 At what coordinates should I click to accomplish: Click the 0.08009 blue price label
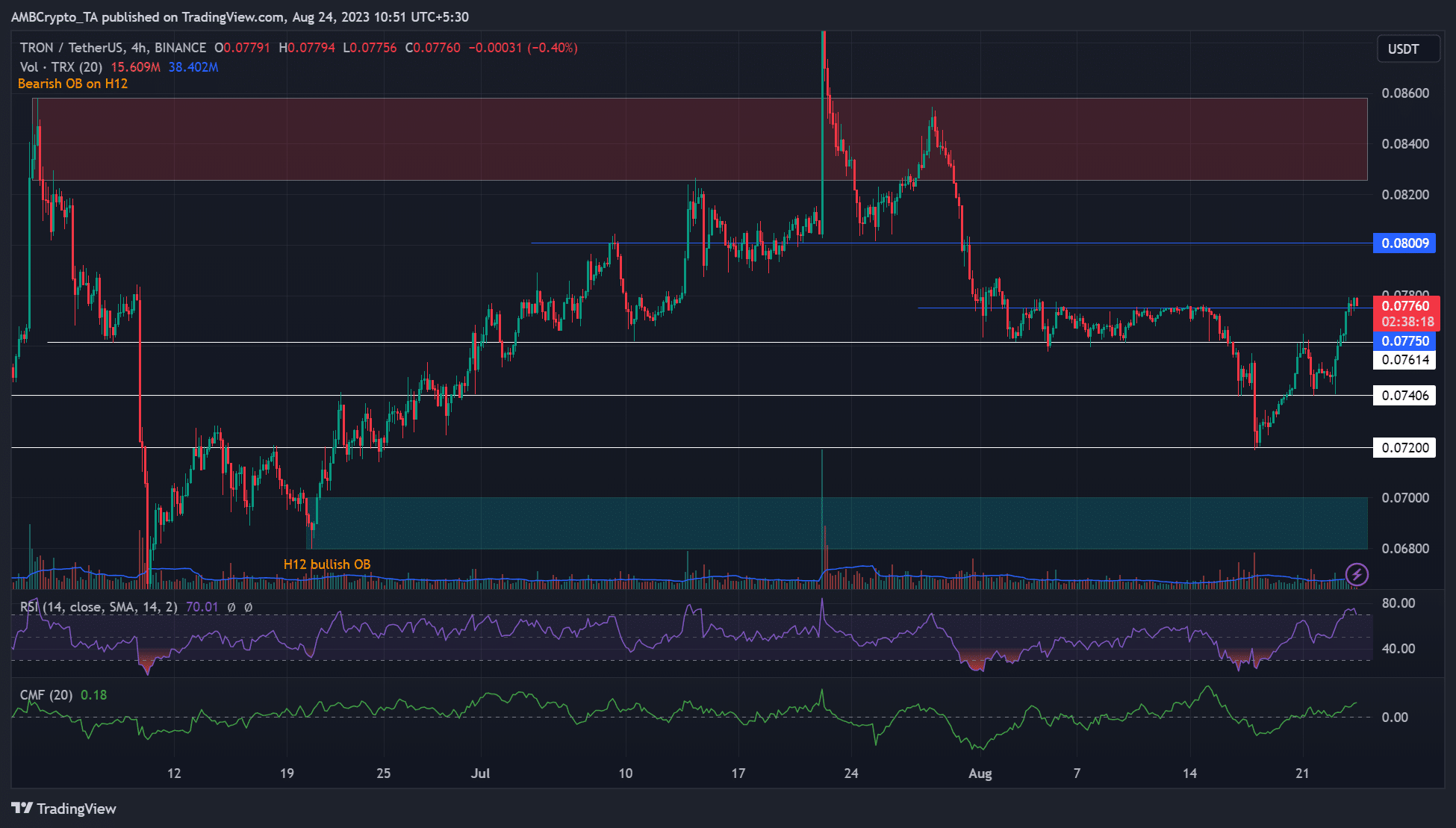[x=1404, y=243]
